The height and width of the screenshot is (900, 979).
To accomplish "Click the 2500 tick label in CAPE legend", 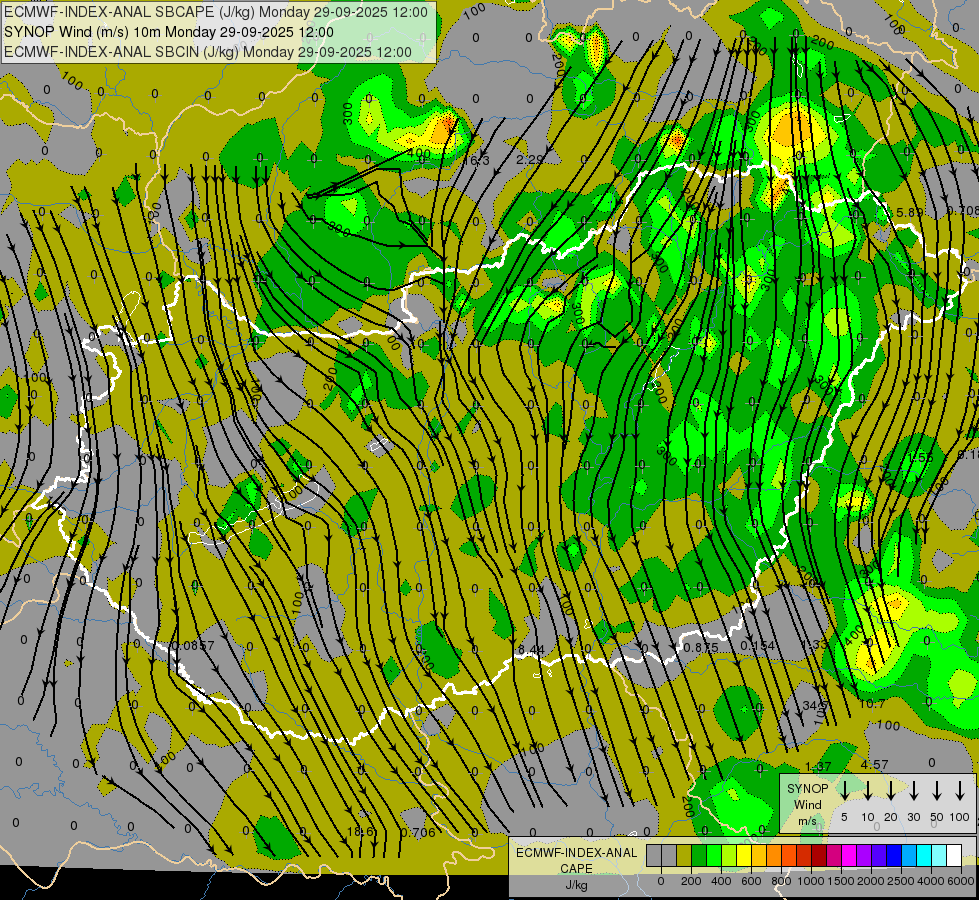I will tap(902, 881).
